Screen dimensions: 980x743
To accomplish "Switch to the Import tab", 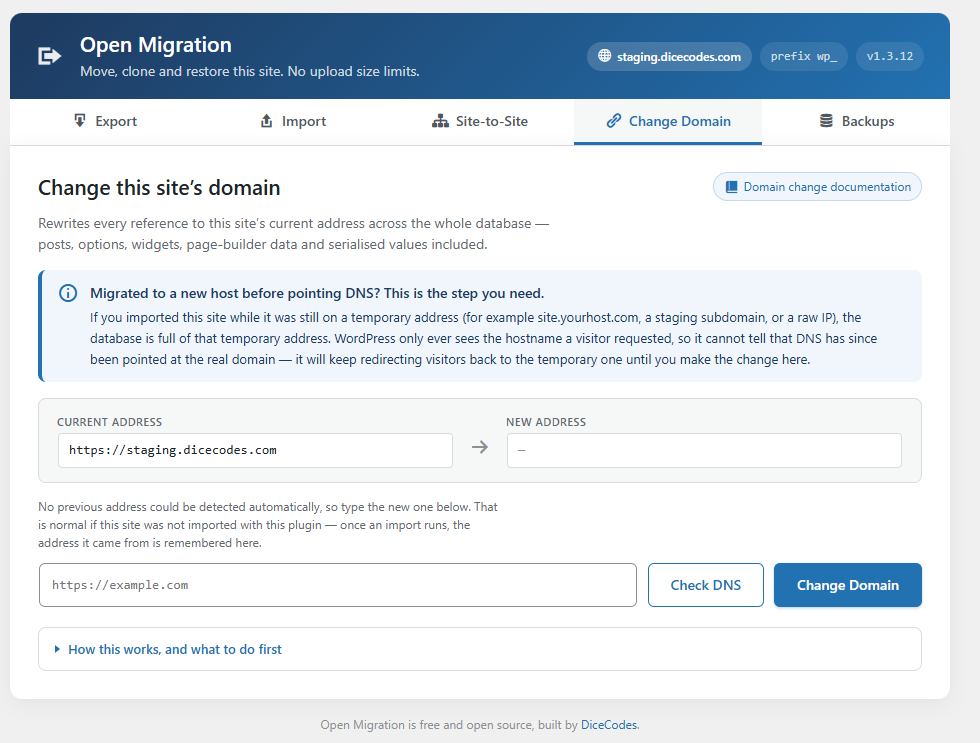I will click(292, 121).
